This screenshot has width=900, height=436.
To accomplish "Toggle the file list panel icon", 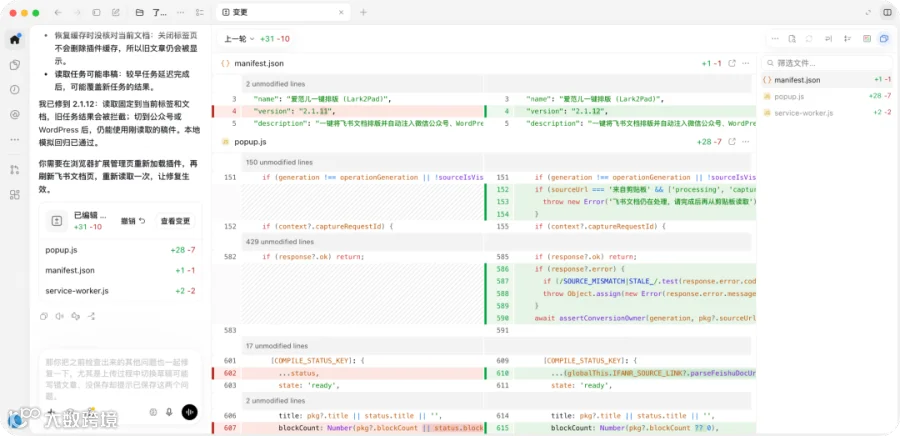I will tap(884, 39).
